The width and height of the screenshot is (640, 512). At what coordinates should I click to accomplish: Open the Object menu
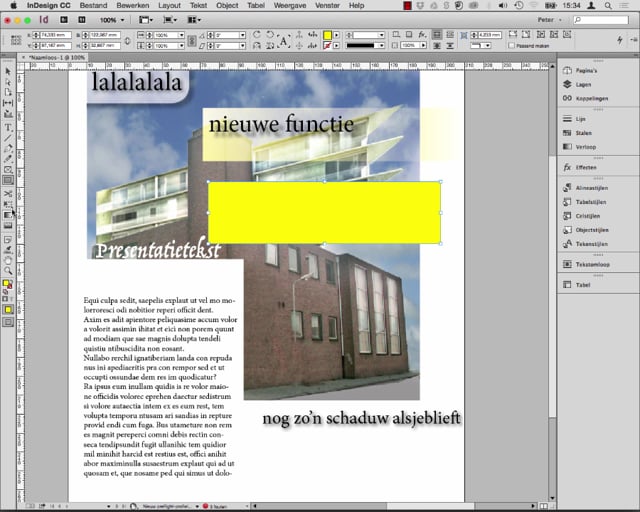pos(227,5)
